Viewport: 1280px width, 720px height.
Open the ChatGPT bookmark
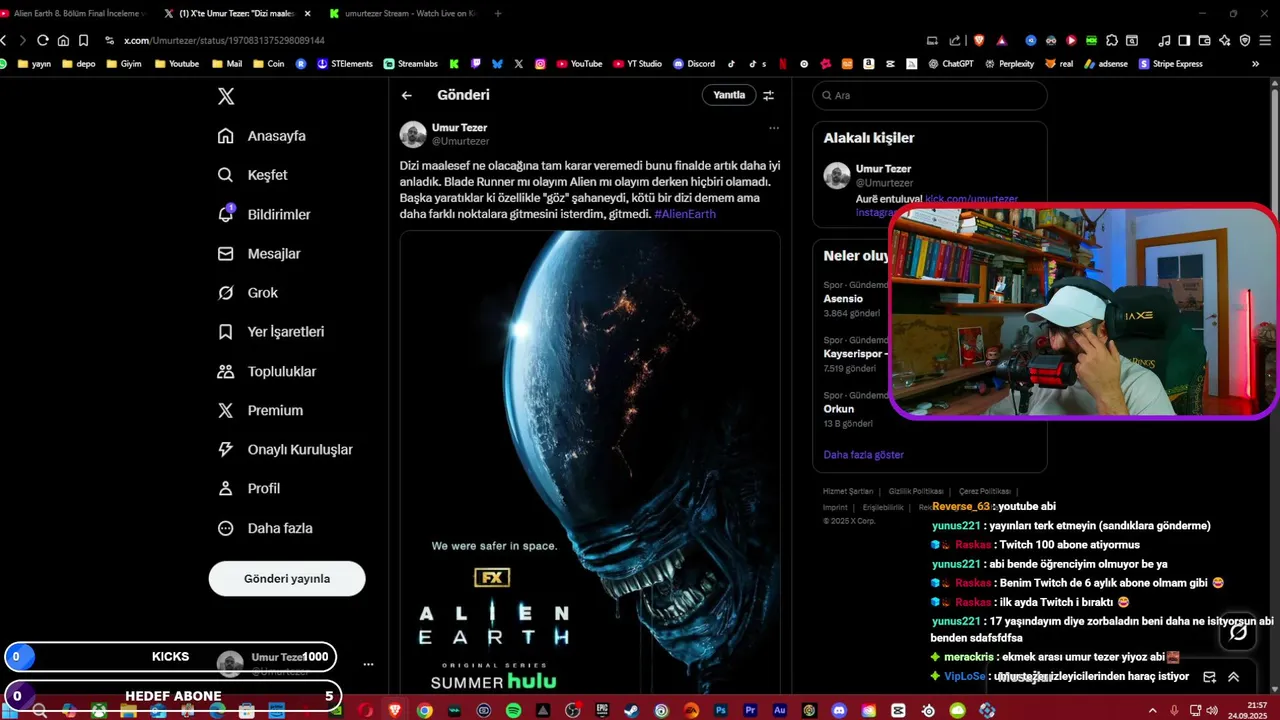[950, 63]
